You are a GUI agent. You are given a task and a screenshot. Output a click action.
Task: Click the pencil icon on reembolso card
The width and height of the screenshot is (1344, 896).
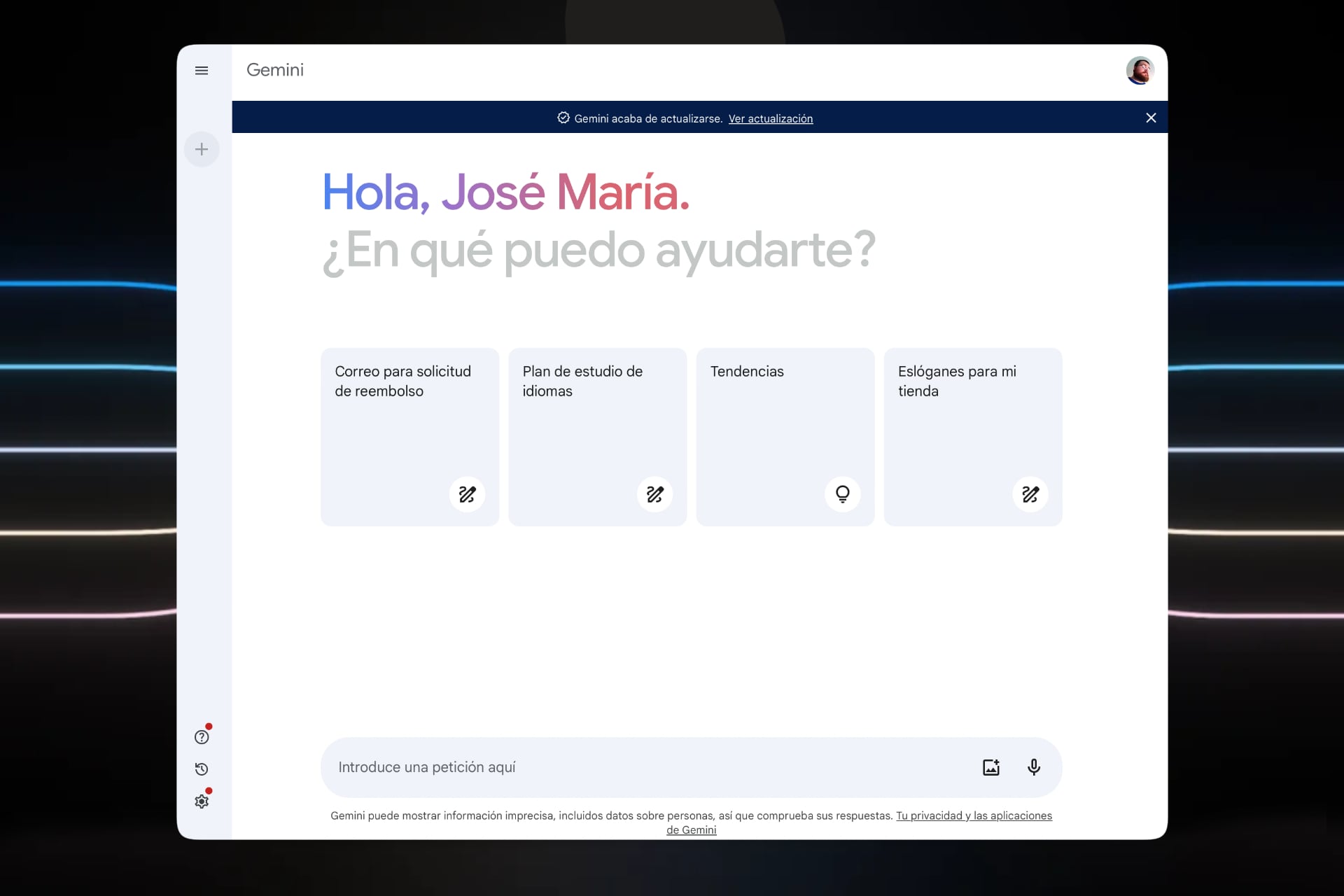click(467, 494)
